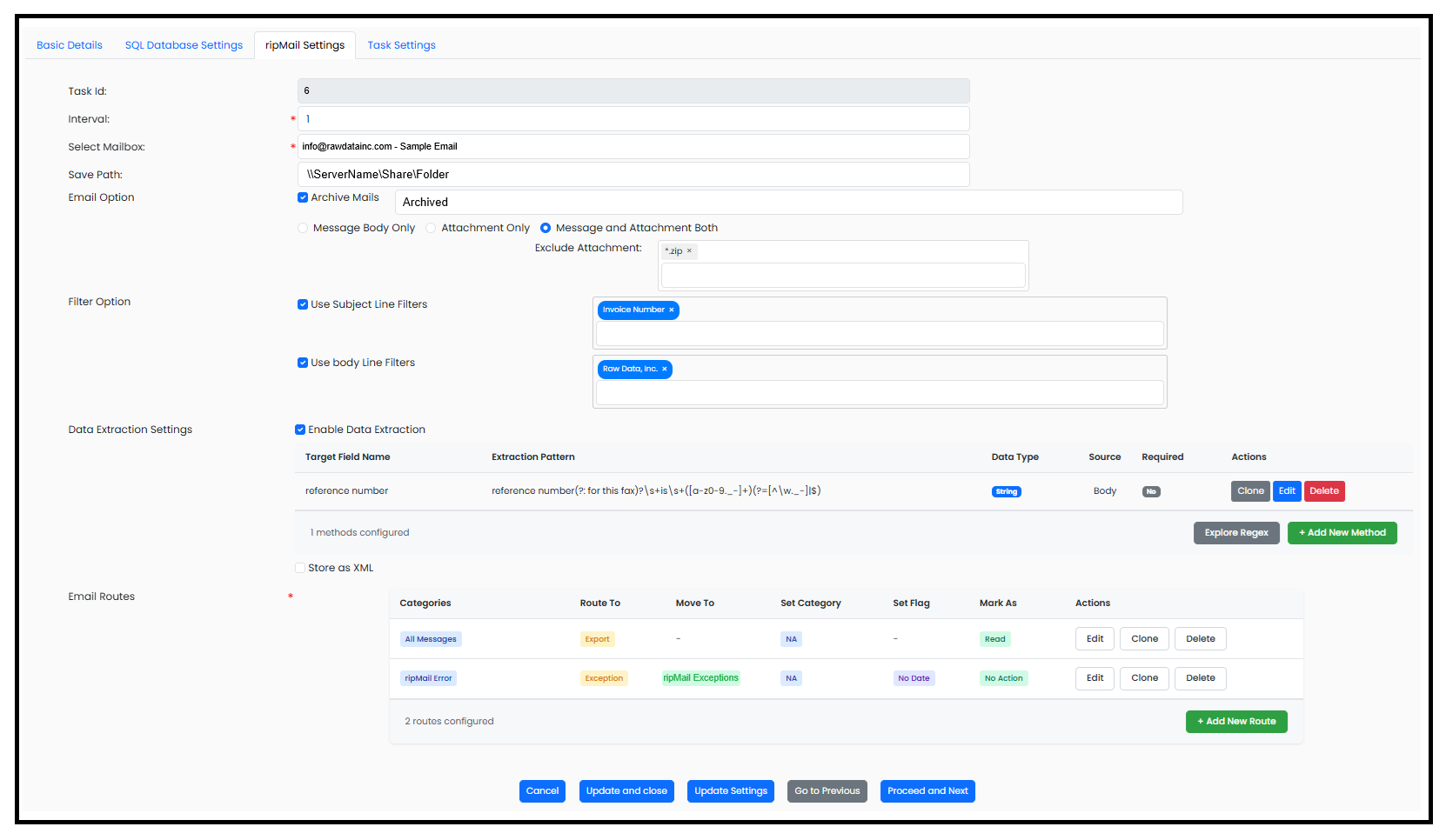Image resolution: width=1446 pixels, height=840 pixels.
Task: Open the SQL Database Settings tab
Action: click(184, 45)
